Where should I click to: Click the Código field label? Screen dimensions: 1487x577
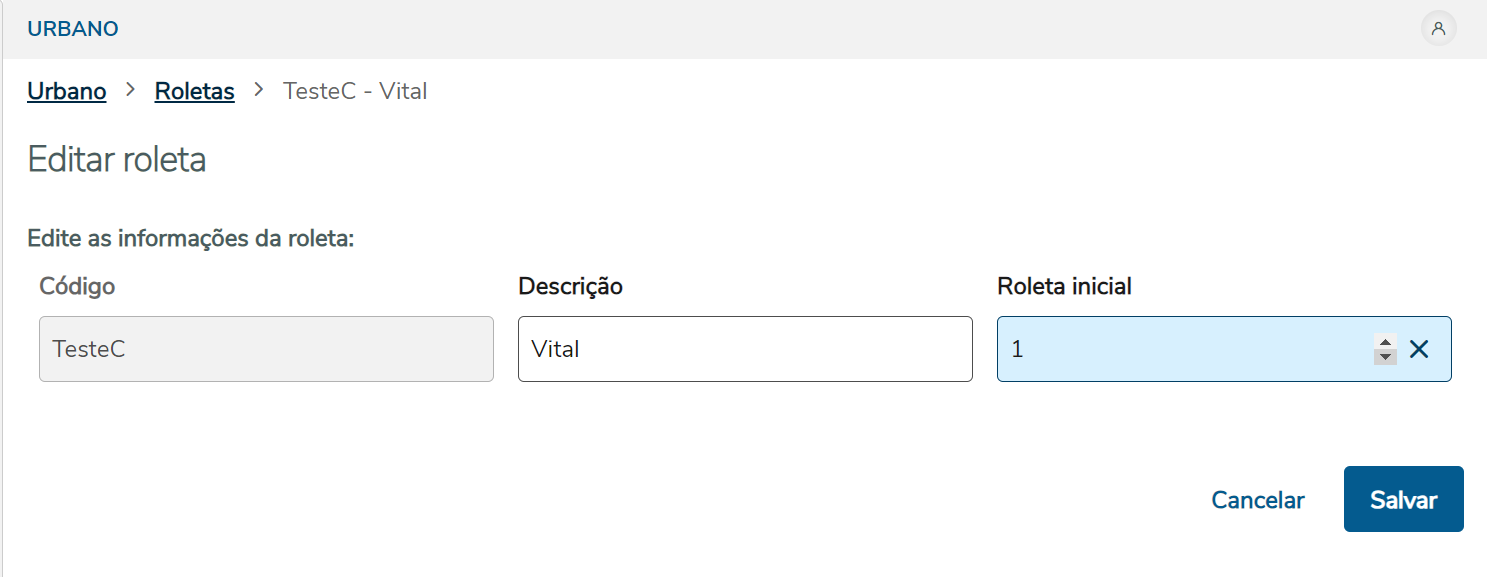click(77, 286)
